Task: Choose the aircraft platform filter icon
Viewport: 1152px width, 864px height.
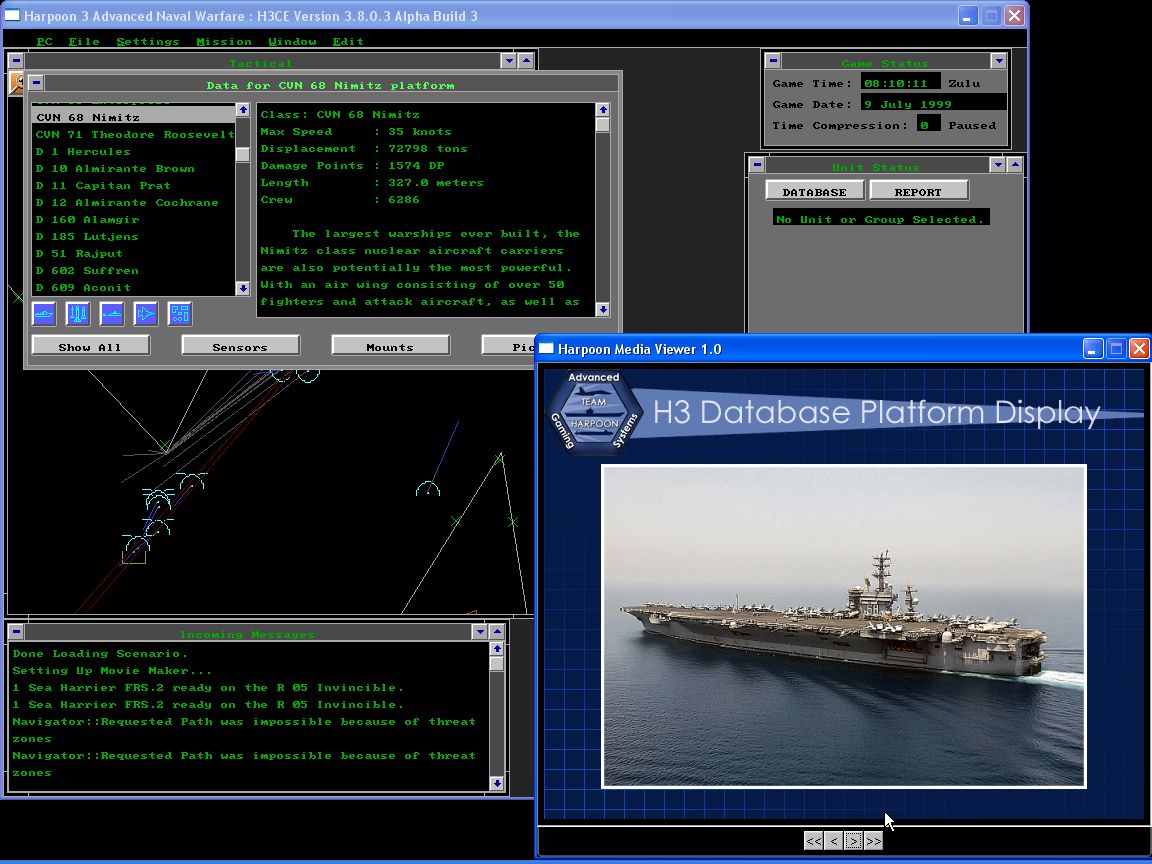Action: [x=146, y=314]
